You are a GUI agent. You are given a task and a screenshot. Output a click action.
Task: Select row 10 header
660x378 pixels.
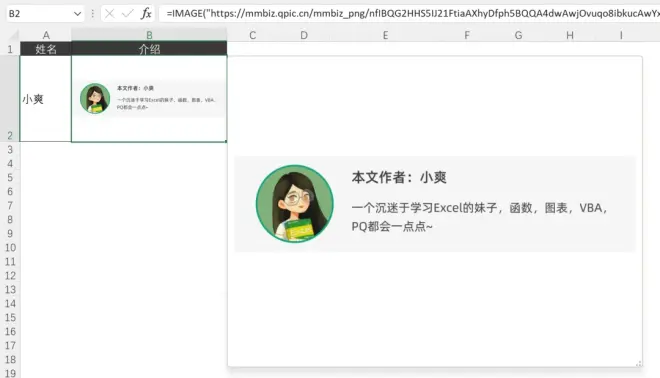tap(10, 248)
